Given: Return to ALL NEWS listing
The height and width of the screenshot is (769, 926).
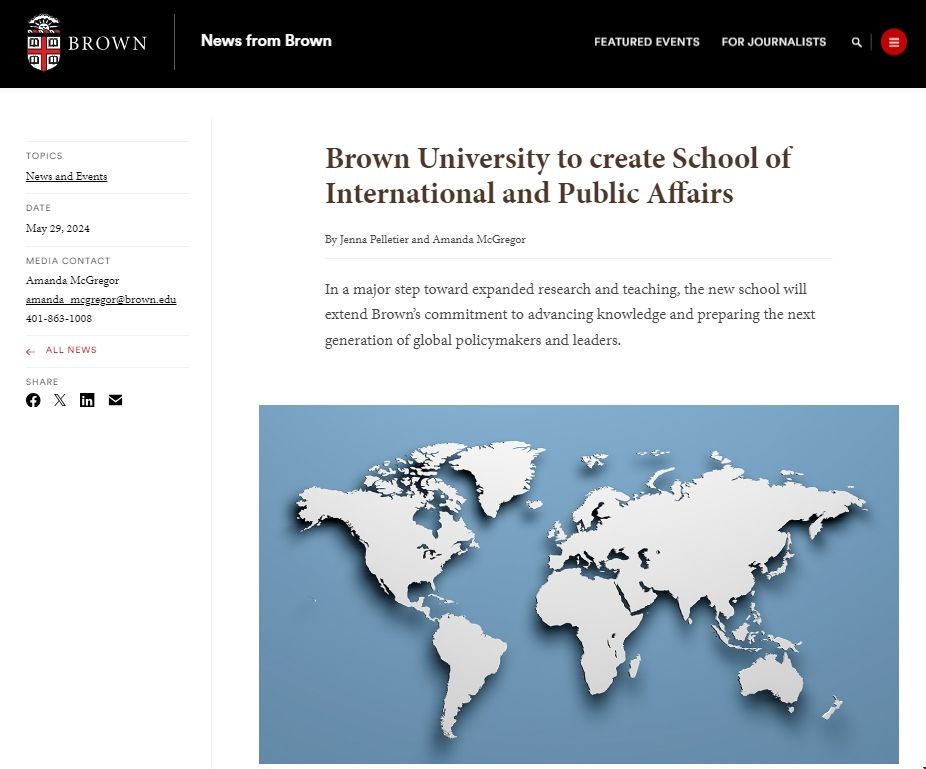Looking at the screenshot, I should tap(70, 350).
